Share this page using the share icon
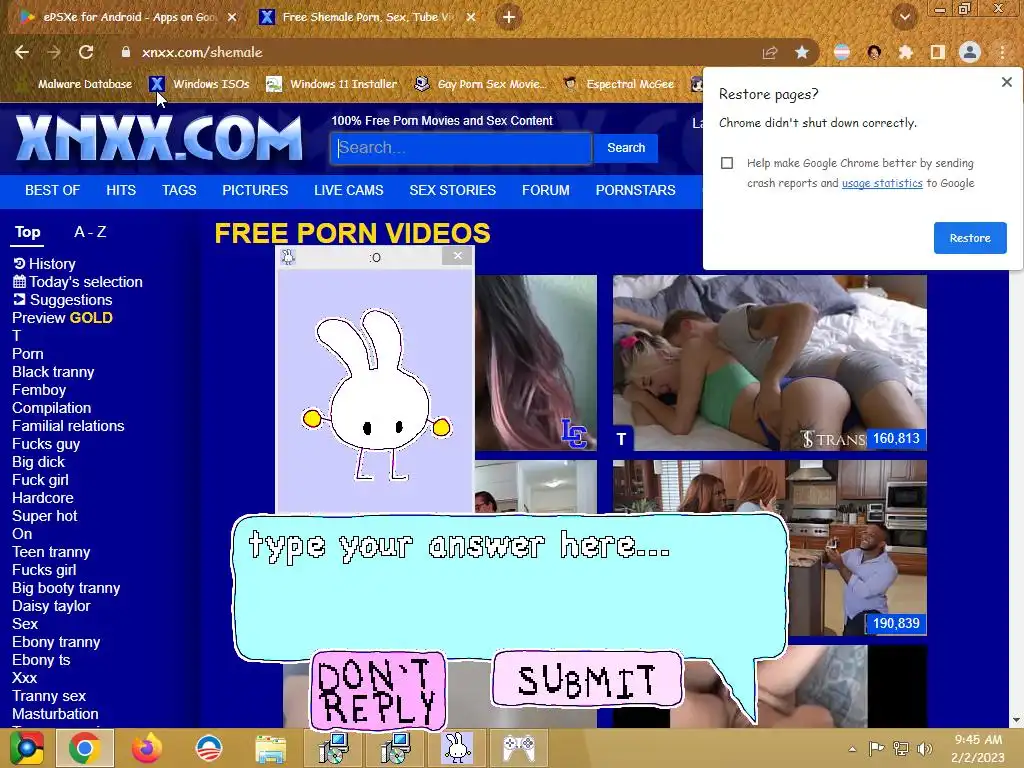This screenshot has width=1024, height=768. pos(770,52)
